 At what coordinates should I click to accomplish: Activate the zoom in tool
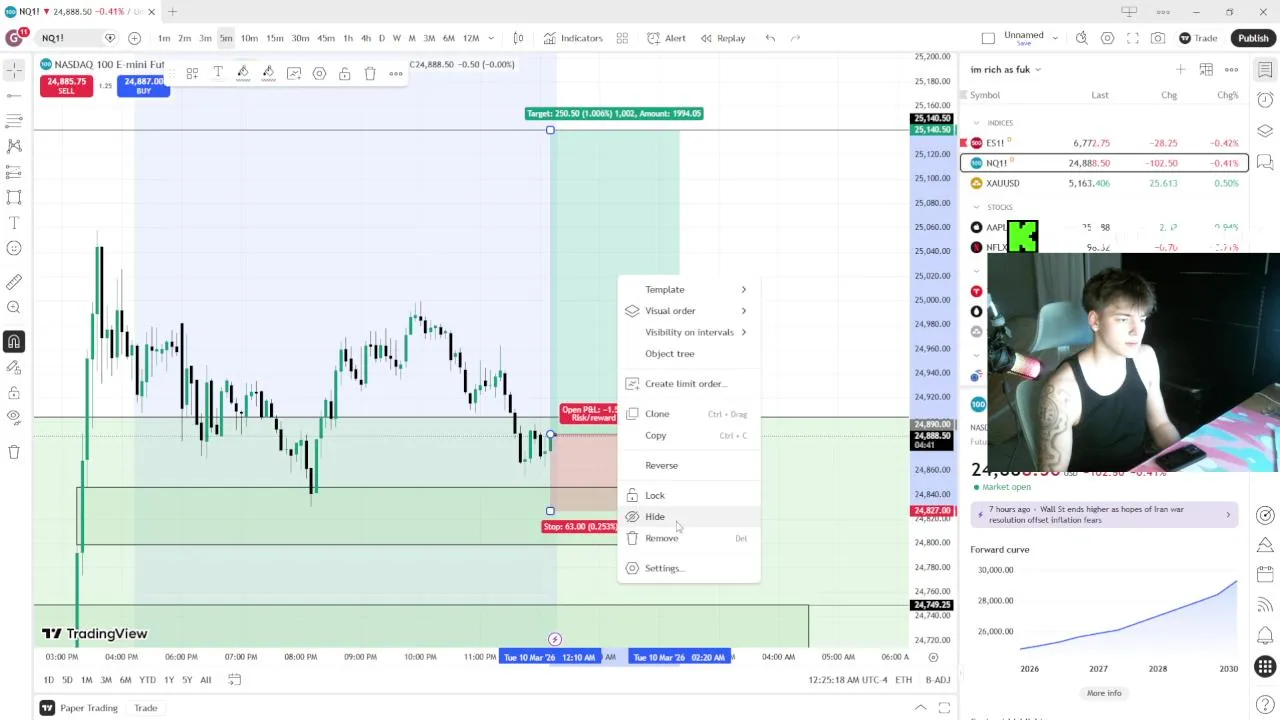[14, 308]
